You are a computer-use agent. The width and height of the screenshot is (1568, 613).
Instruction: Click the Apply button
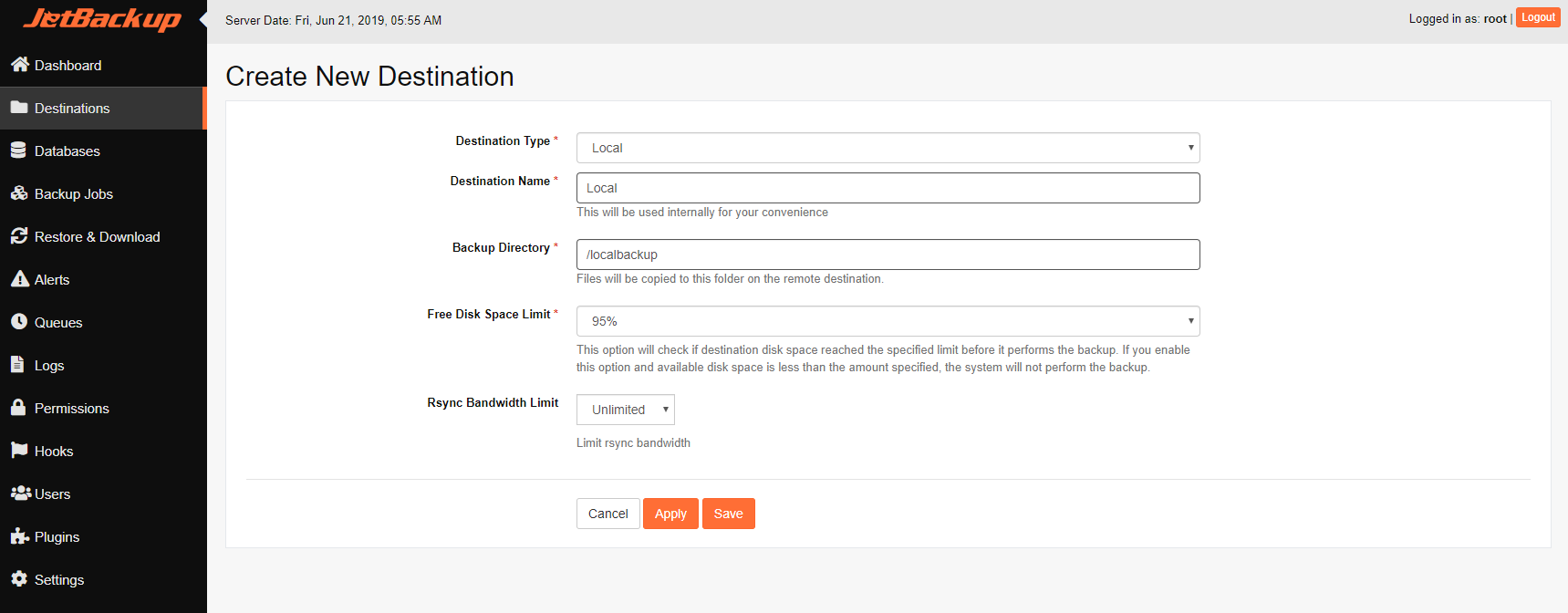[x=670, y=514]
